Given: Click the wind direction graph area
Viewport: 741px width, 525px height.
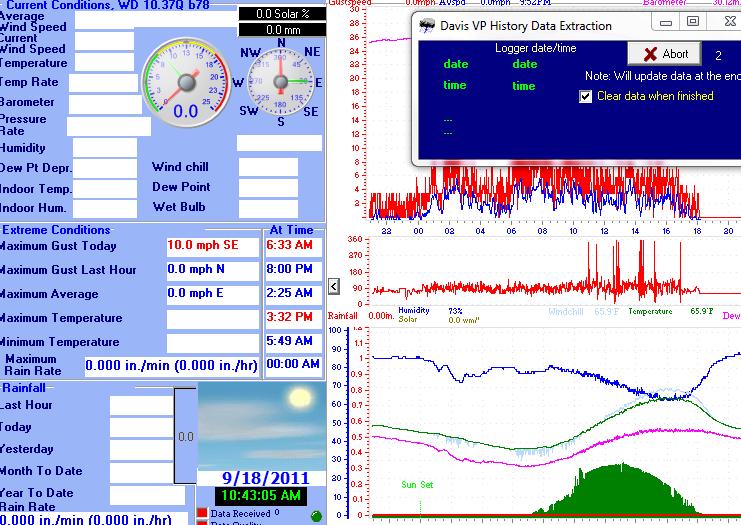Looking at the screenshot, I should coord(553,272).
